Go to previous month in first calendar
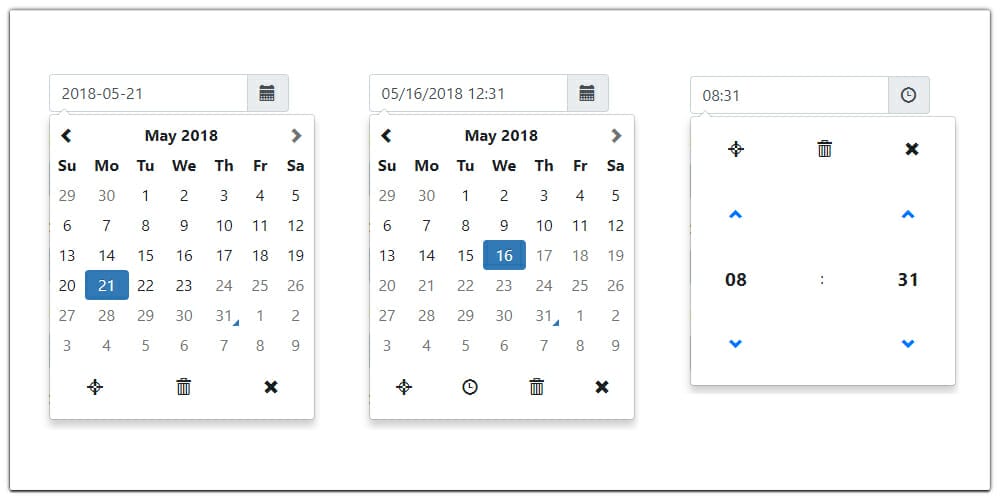Screen dimensions: 1000x500 (x=66, y=135)
